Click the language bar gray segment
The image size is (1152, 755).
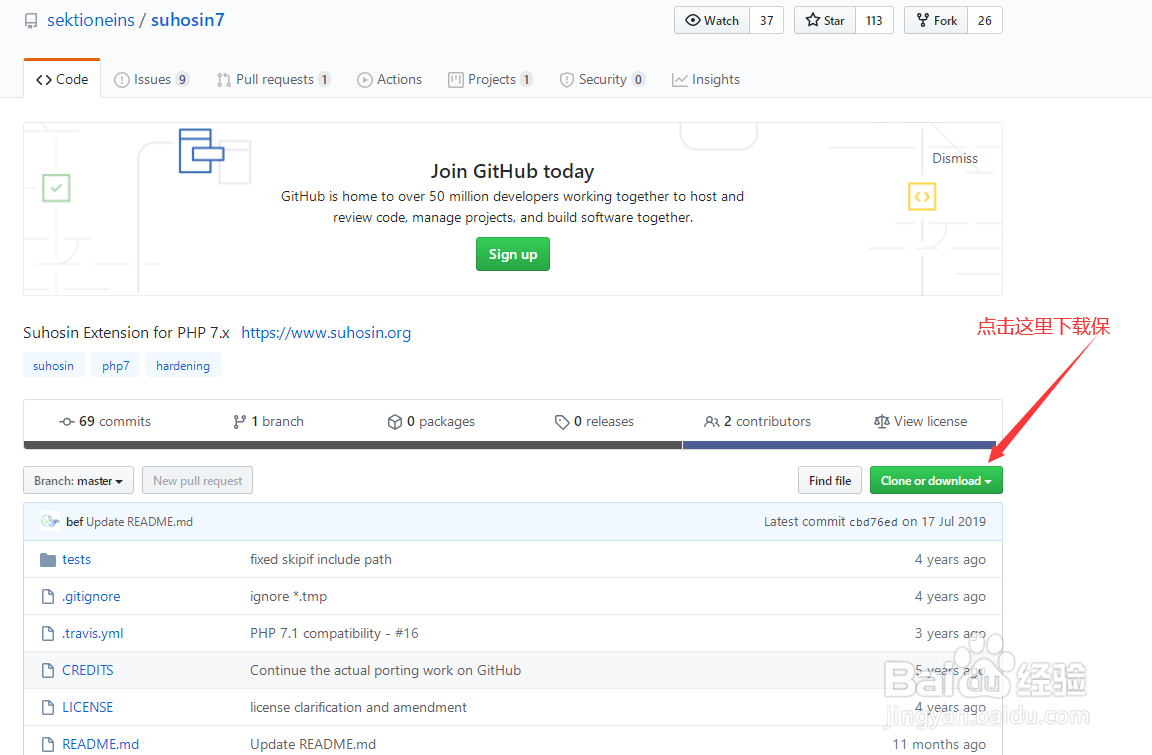pyautogui.click(x=353, y=445)
